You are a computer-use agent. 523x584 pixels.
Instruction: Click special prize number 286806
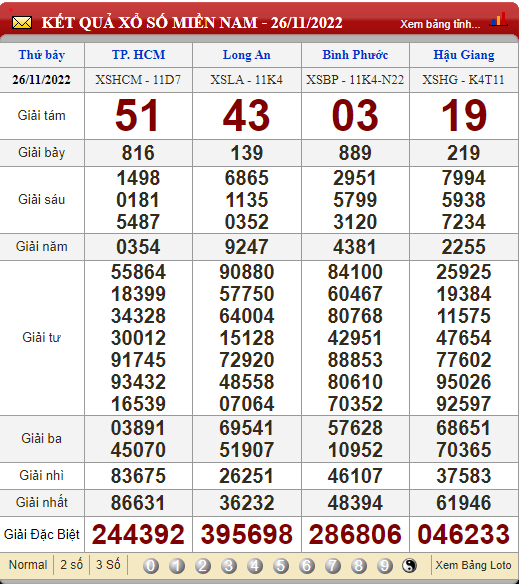tap(355, 534)
